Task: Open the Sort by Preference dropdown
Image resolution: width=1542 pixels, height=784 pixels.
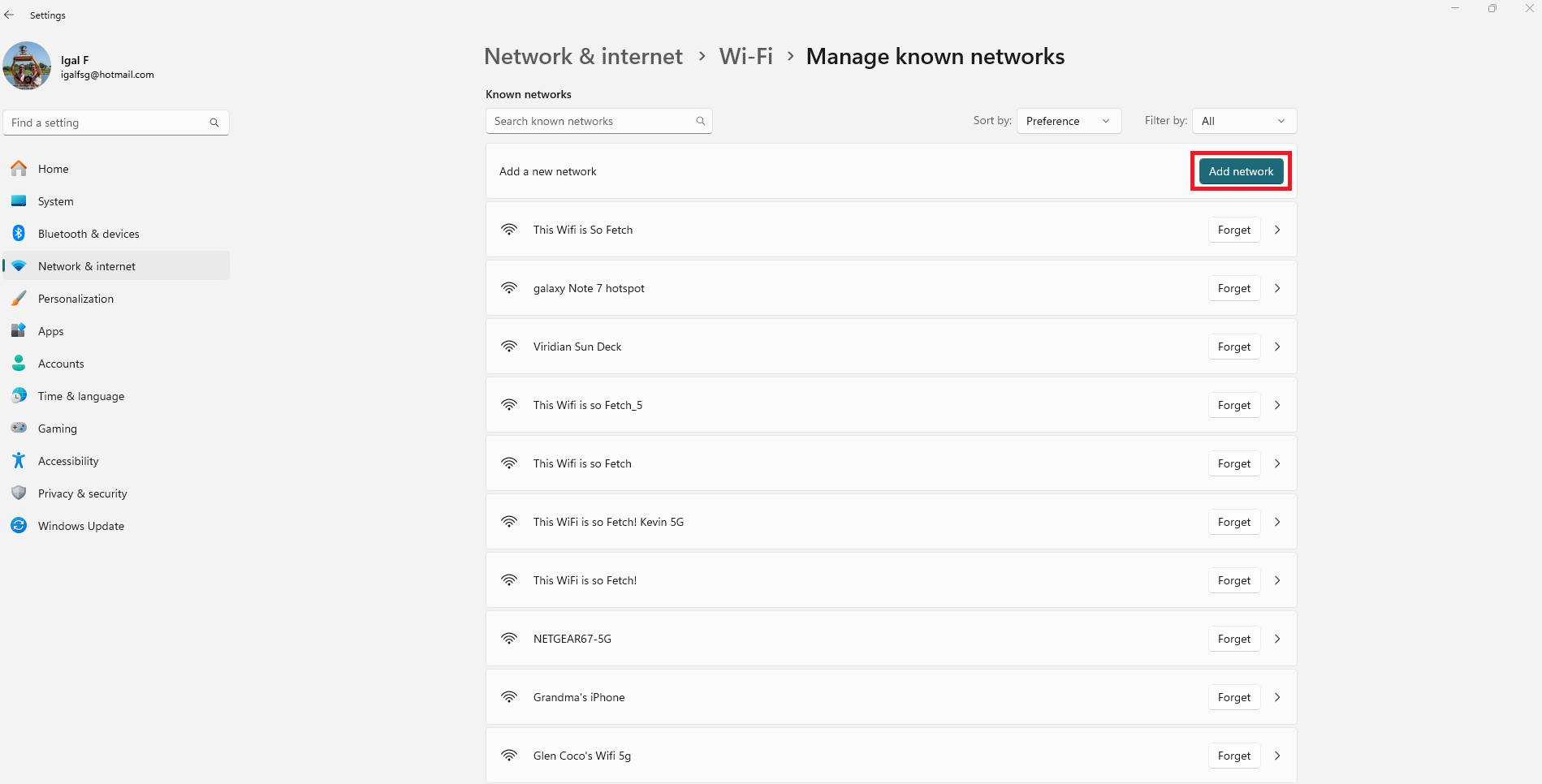Action: (x=1068, y=121)
